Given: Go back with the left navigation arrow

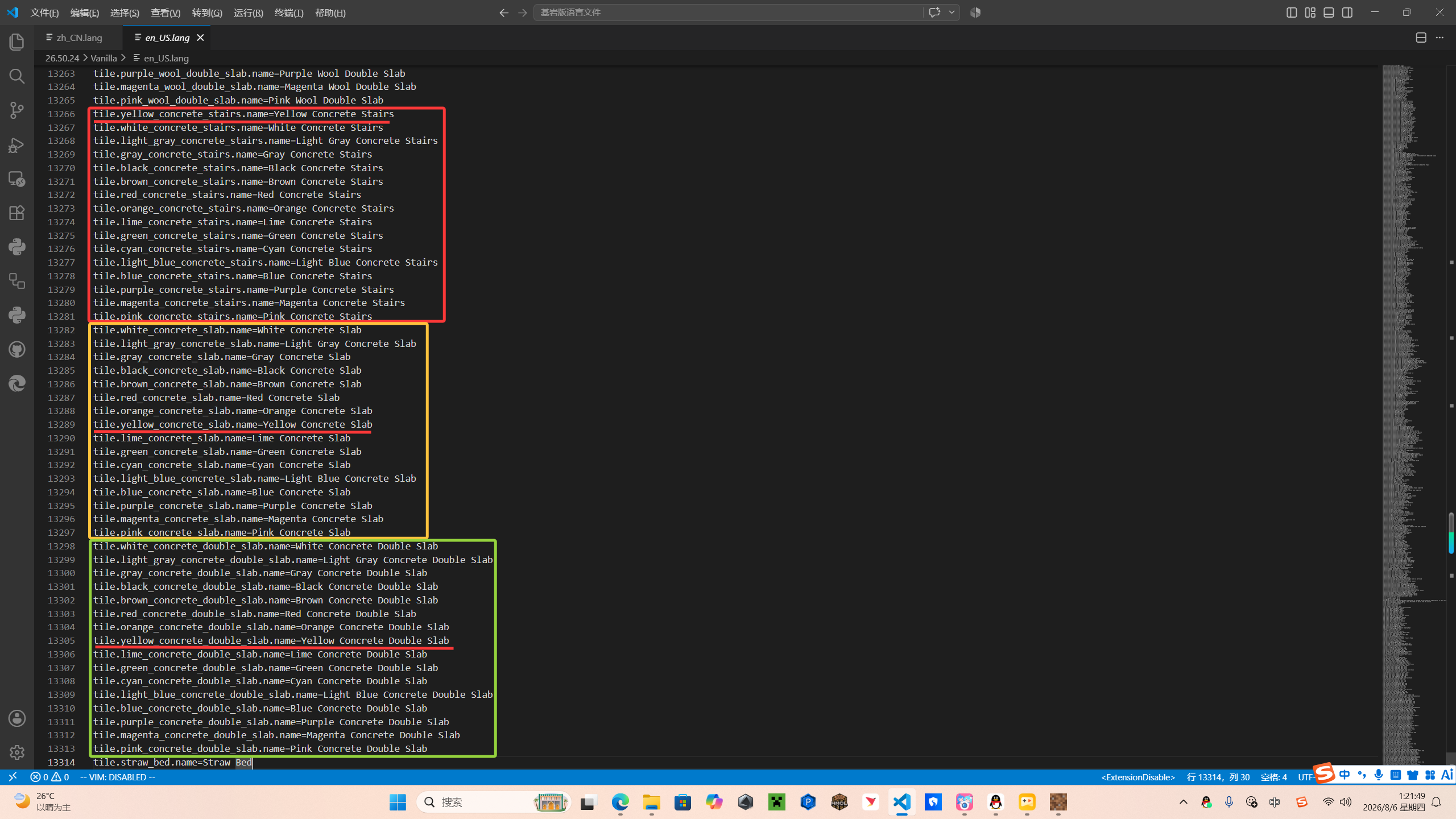Looking at the screenshot, I should pos(503,13).
